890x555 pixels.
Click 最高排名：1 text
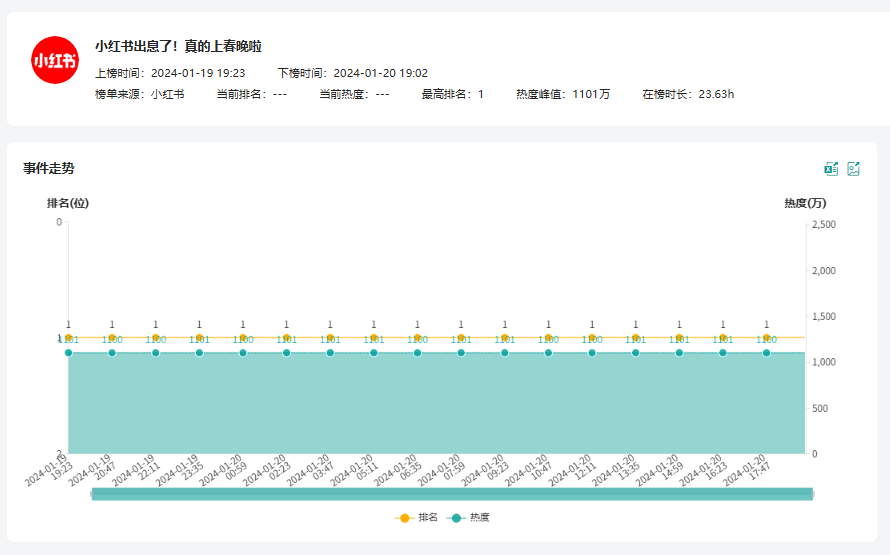point(452,94)
